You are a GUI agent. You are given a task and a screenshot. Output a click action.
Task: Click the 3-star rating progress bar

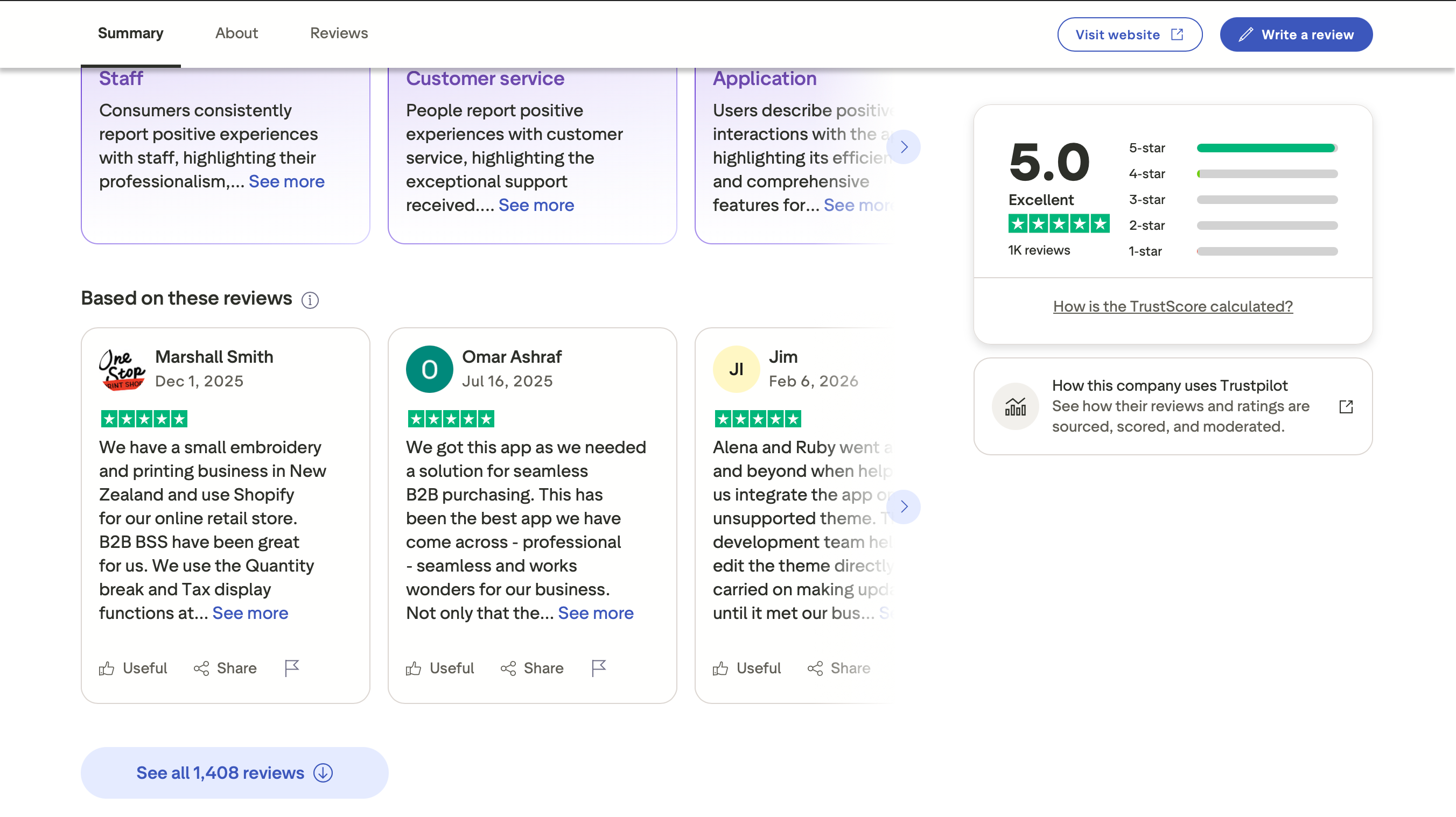(1266, 200)
